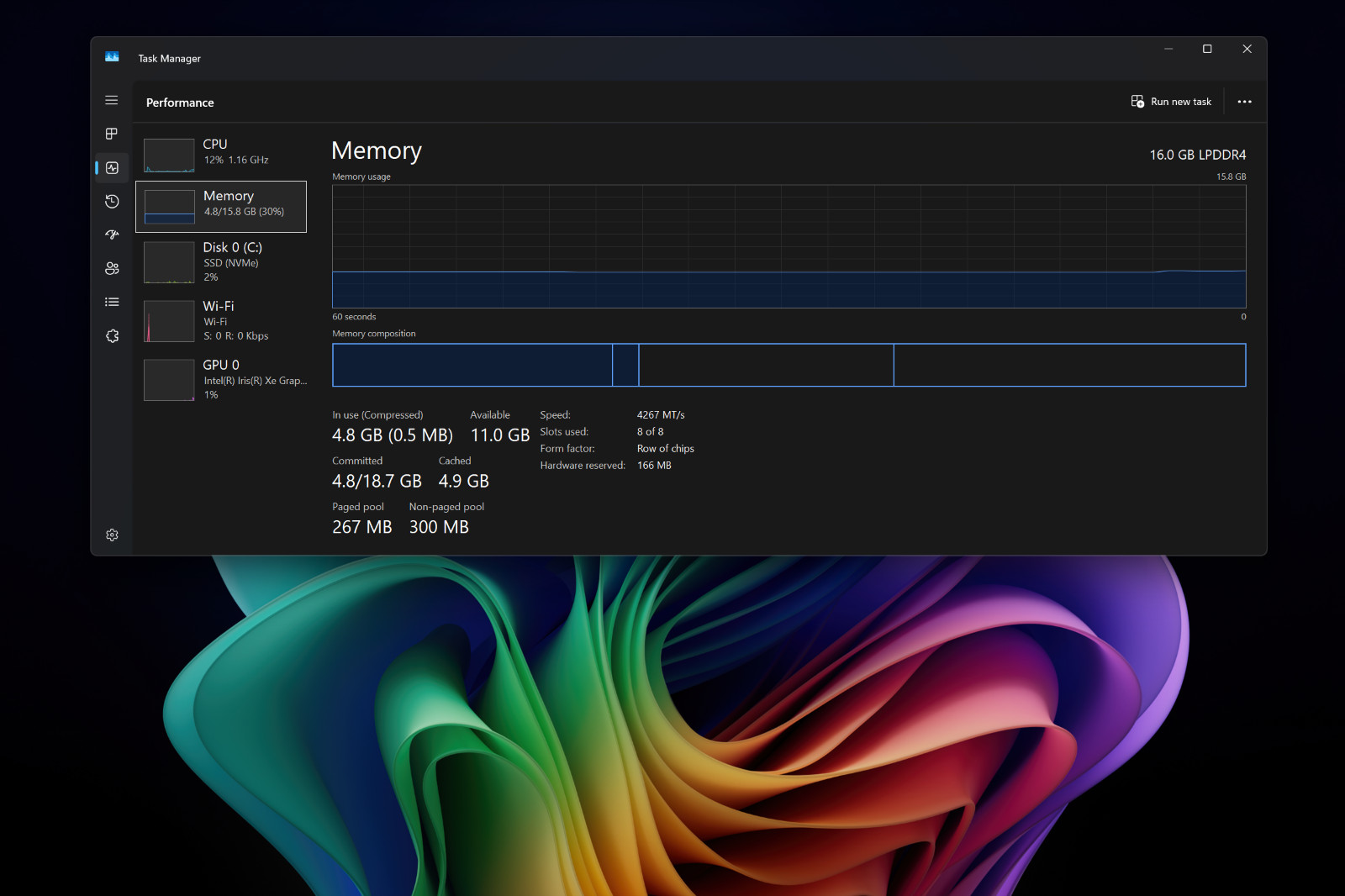Click the Task Manager title bar icon
The width and height of the screenshot is (1345, 896).
point(112,57)
